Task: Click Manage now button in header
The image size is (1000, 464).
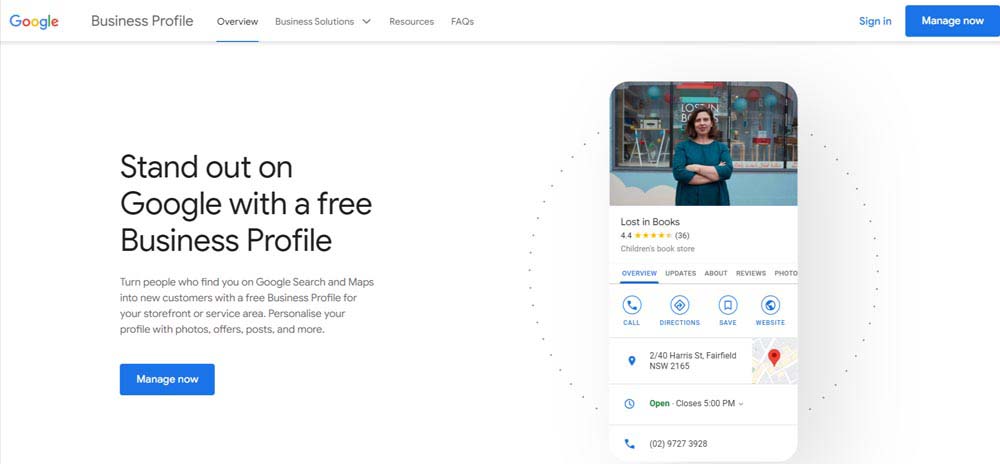Action: (952, 21)
